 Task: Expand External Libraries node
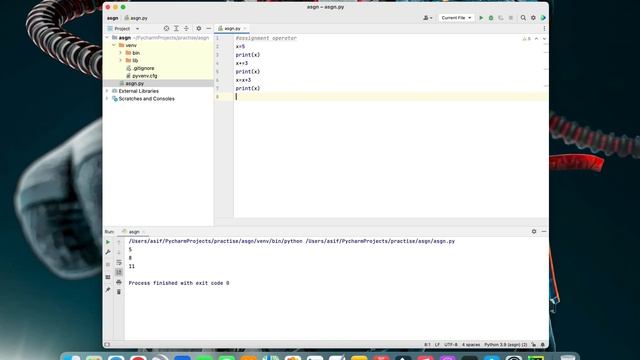coord(107,91)
